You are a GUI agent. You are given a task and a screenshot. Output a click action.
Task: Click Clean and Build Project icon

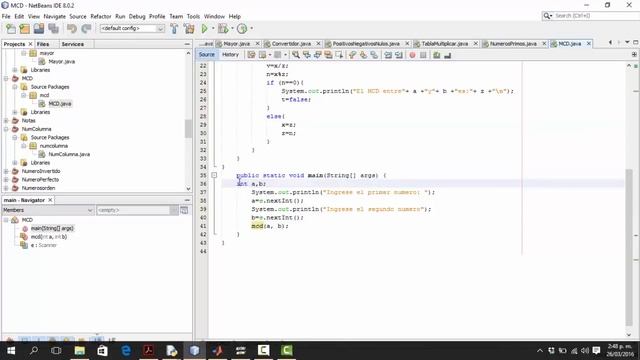[x=189, y=29]
